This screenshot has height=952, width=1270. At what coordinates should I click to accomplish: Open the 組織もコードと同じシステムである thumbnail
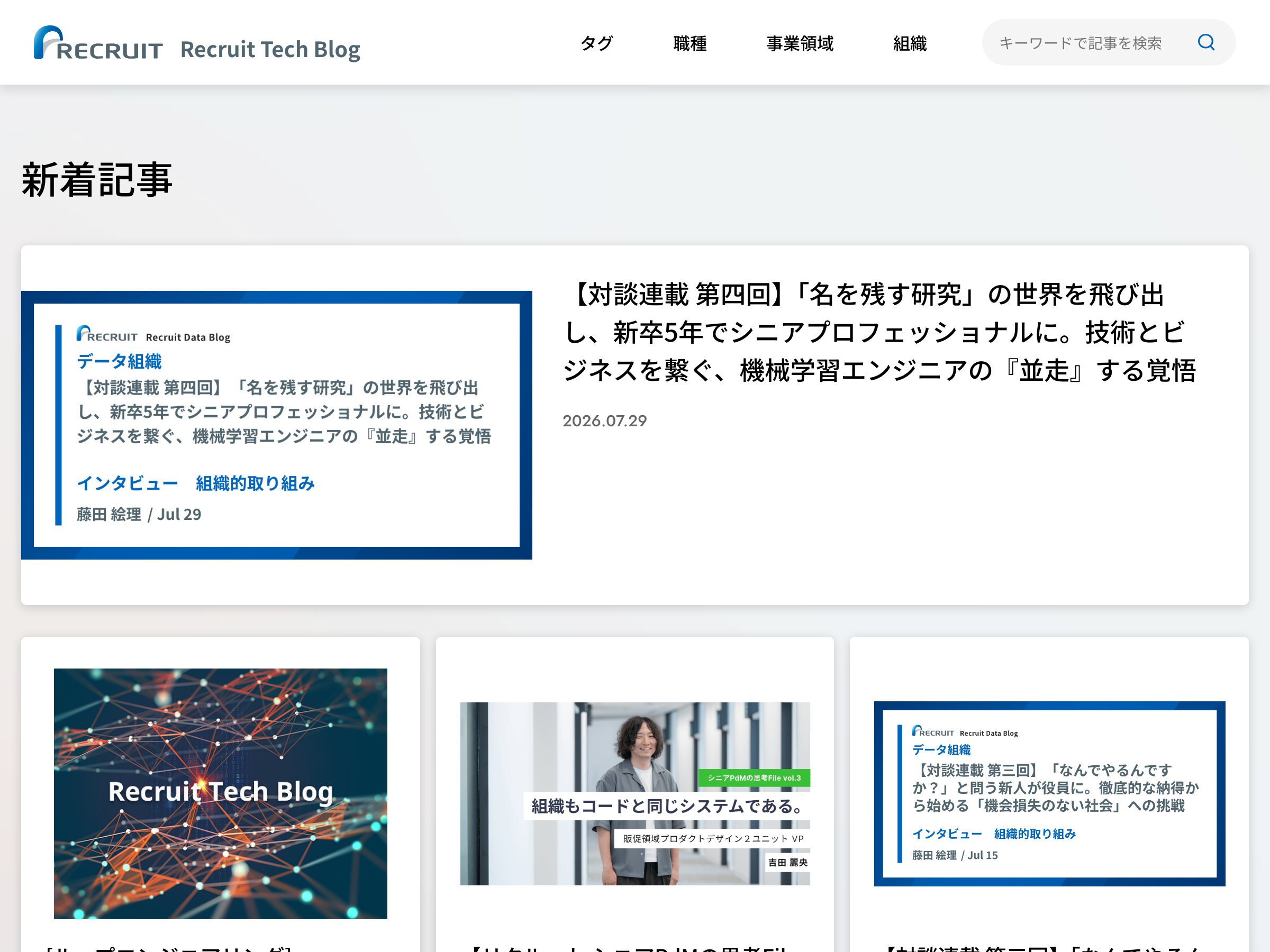(x=635, y=794)
